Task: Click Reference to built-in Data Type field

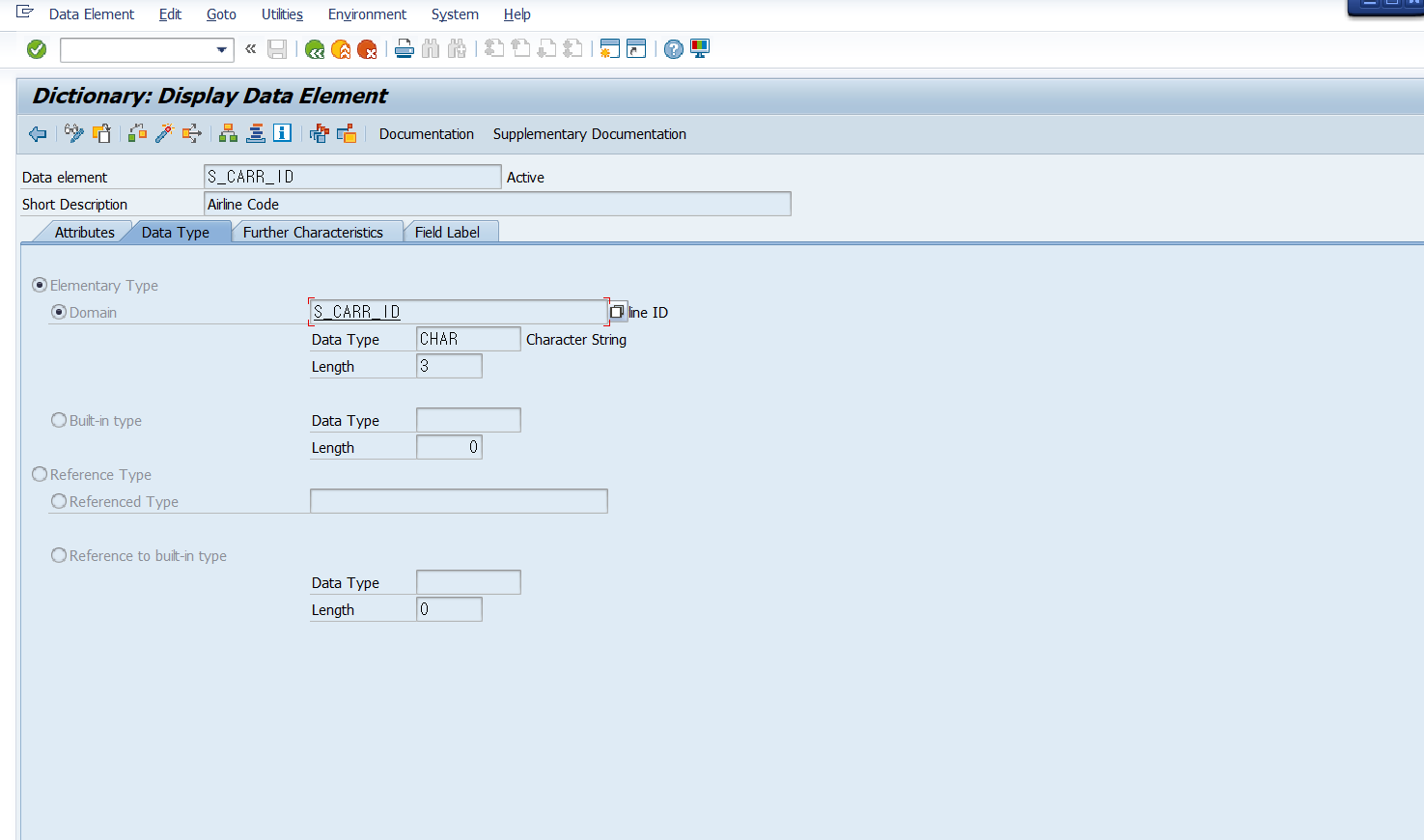Action: click(468, 582)
